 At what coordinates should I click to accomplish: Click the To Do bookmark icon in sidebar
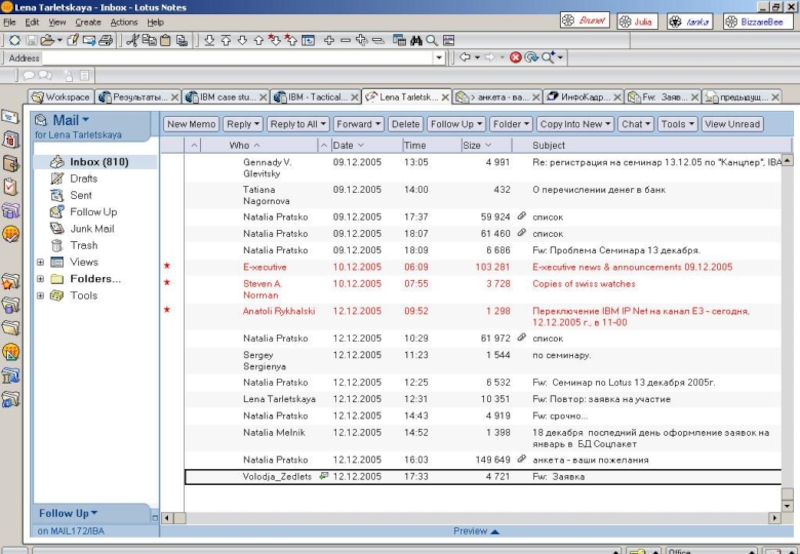[11, 187]
